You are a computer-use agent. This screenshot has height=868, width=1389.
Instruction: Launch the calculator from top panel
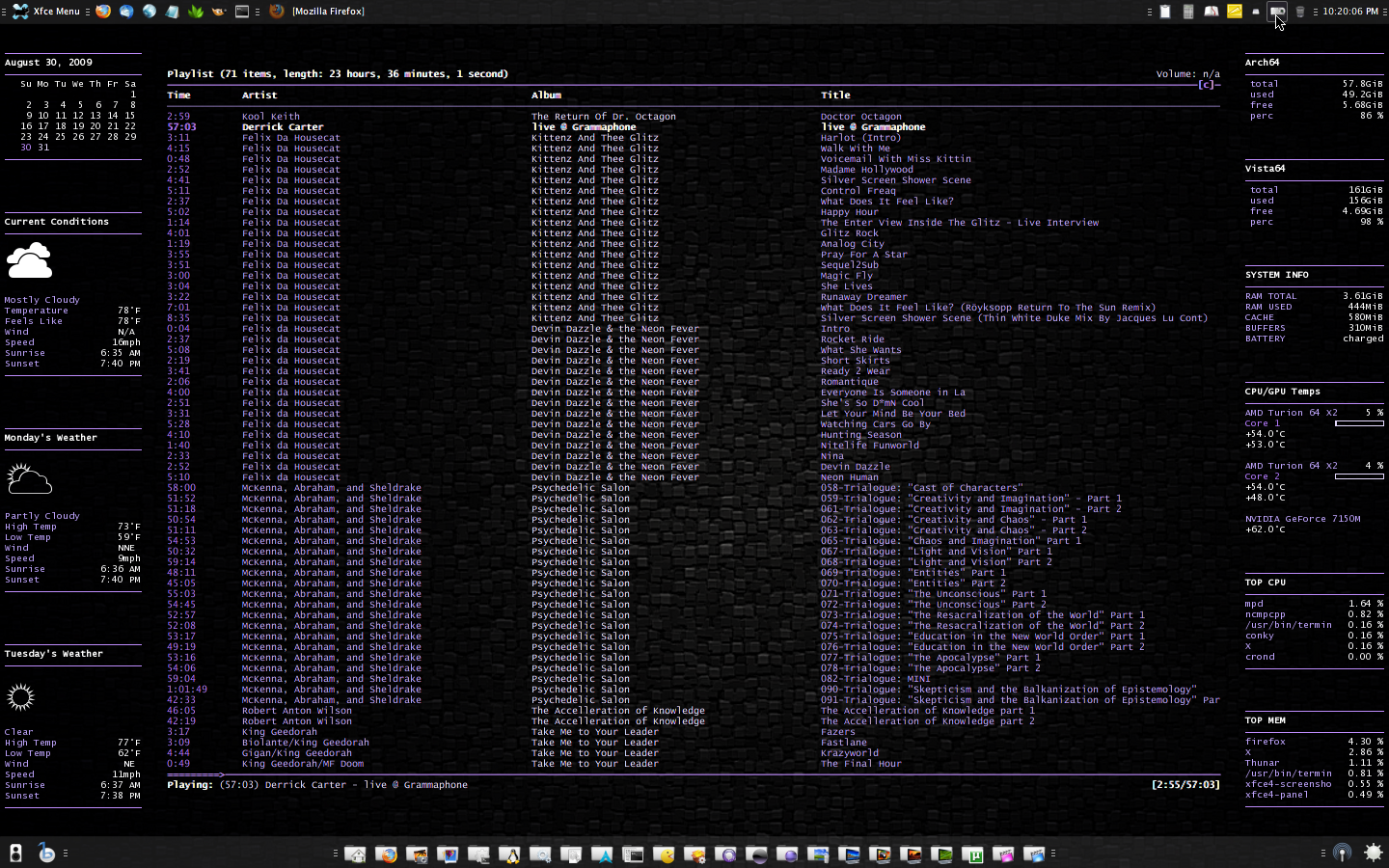click(x=1188, y=12)
